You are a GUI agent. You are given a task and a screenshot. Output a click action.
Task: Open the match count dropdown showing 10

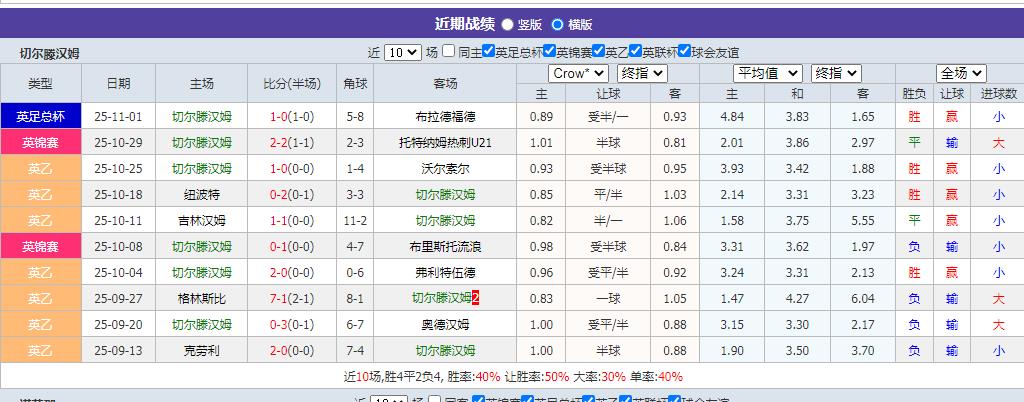click(403, 53)
